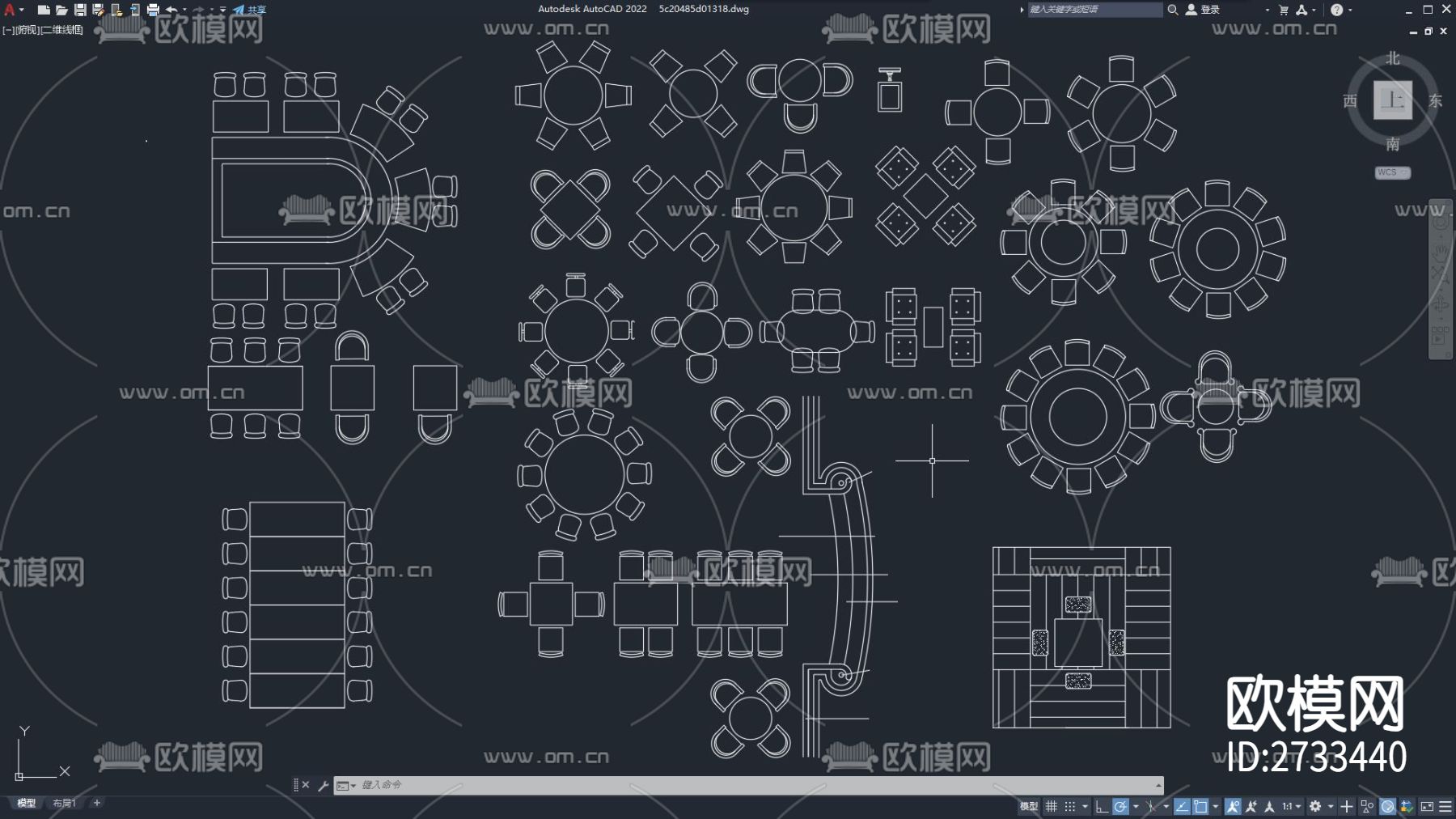Click the annotation monitor plus icon

coord(1347,806)
